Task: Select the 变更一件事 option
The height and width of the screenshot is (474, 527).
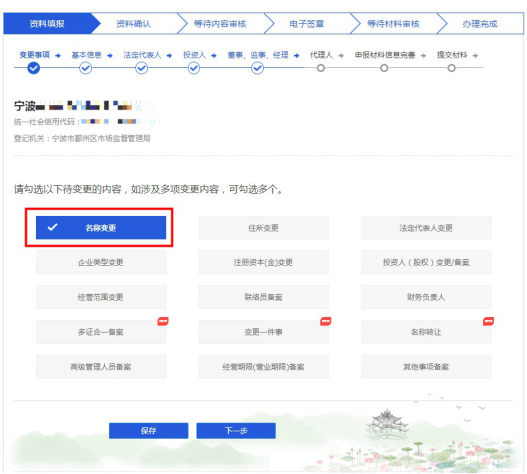Action: [x=264, y=332]
